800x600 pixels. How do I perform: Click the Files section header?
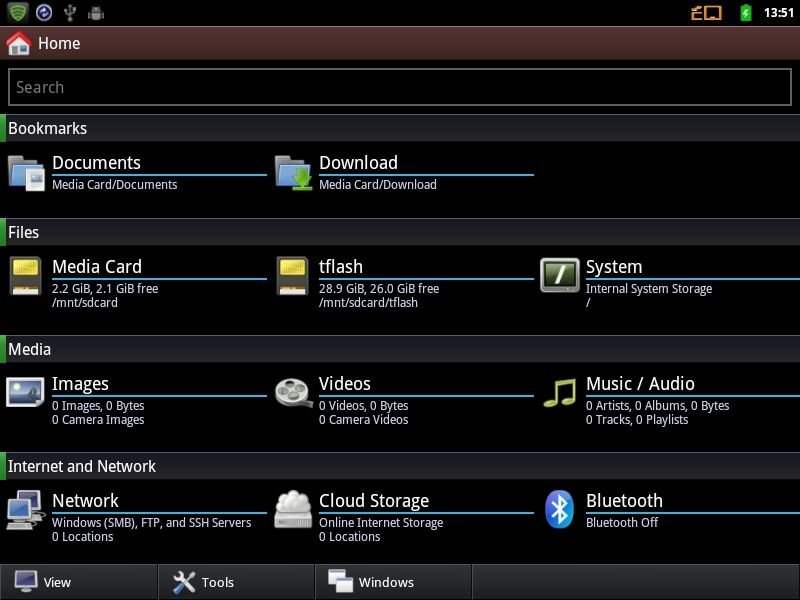pos(400,232)
